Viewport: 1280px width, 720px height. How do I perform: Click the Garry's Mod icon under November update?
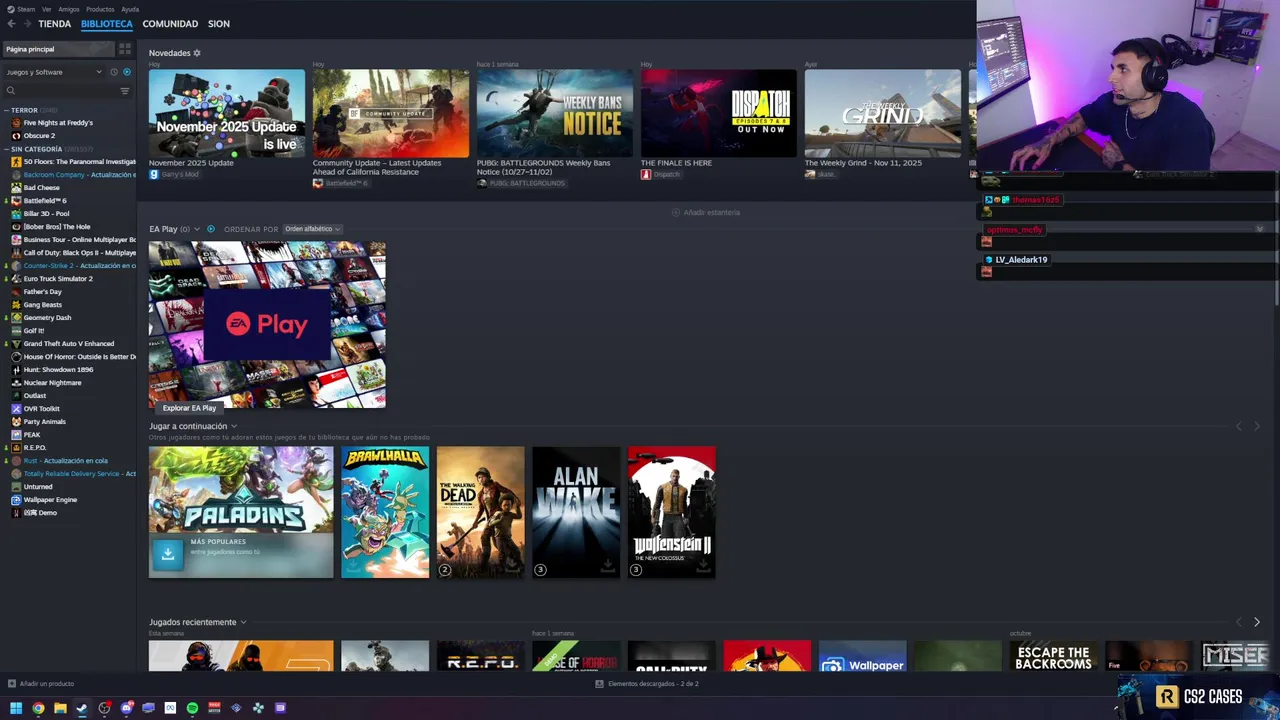point(154,174)
